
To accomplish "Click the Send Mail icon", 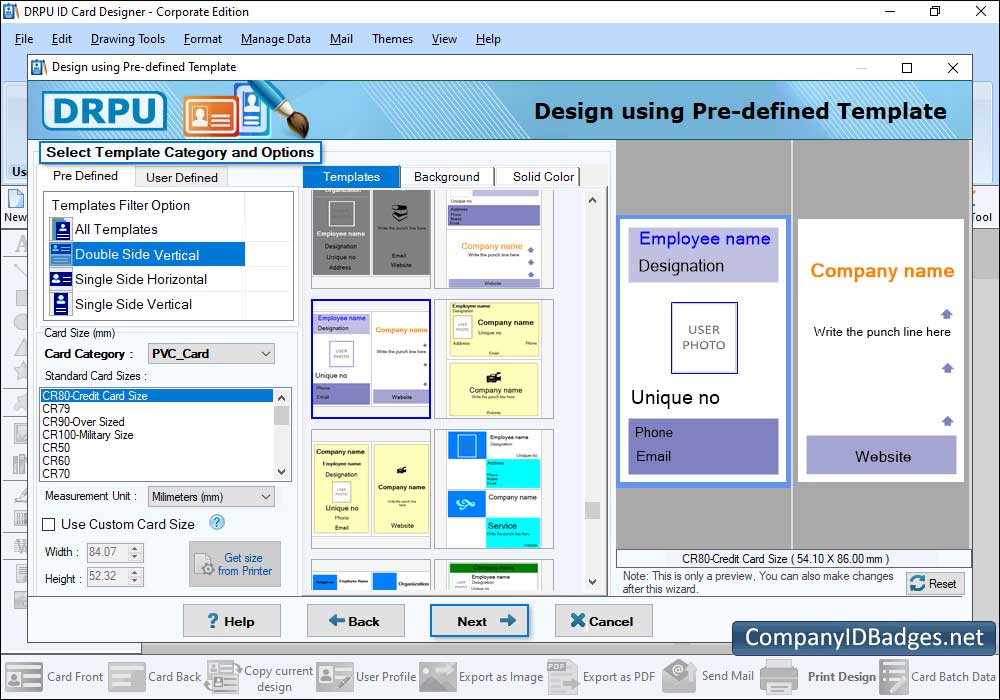I will [x=680, y=676].
